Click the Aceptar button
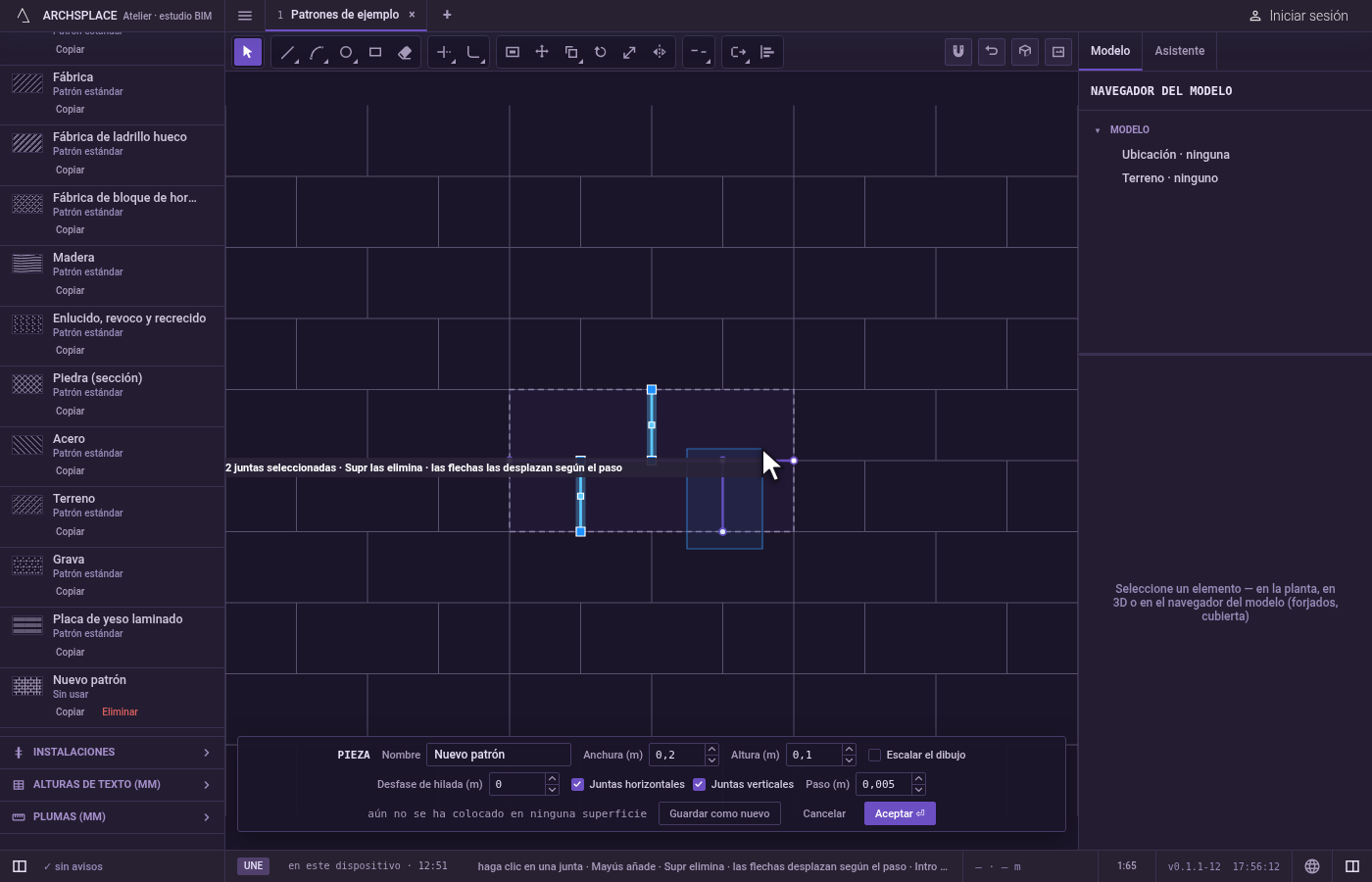1372x882 pixels. point(900,813)
